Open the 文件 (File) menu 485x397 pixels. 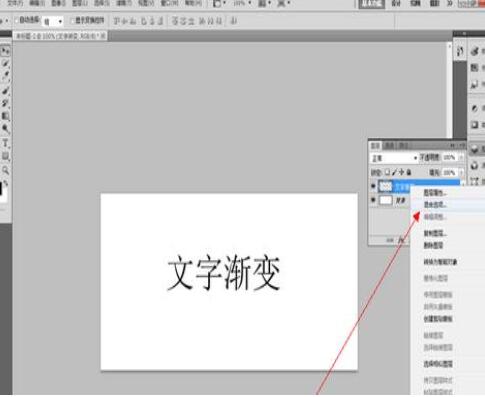[15, 3]
